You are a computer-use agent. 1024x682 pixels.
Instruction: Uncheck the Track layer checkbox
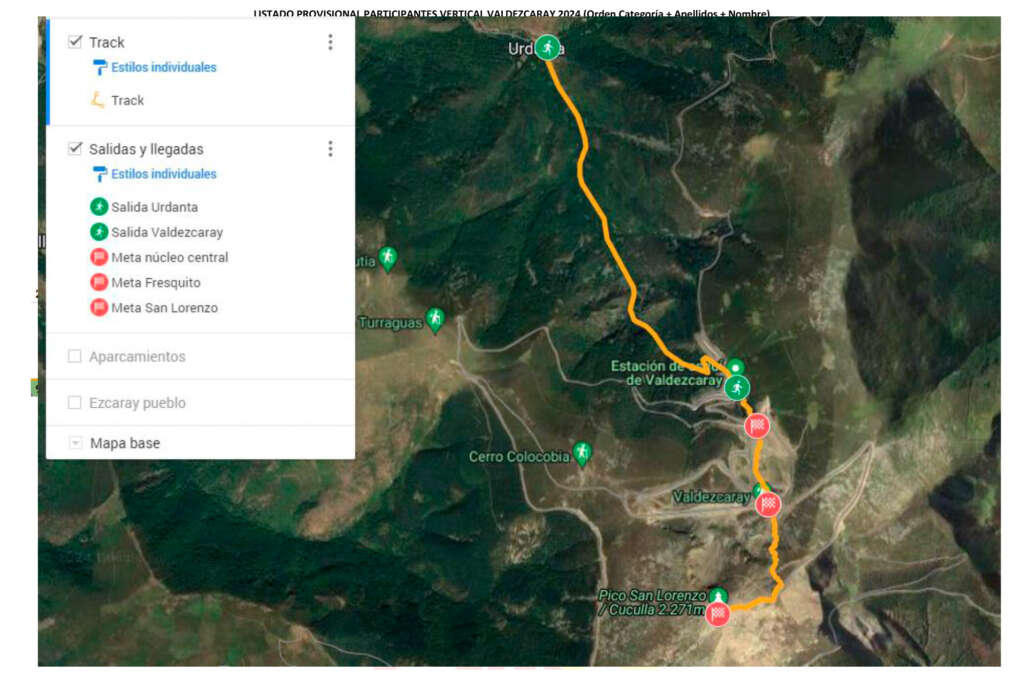point(75,42)
